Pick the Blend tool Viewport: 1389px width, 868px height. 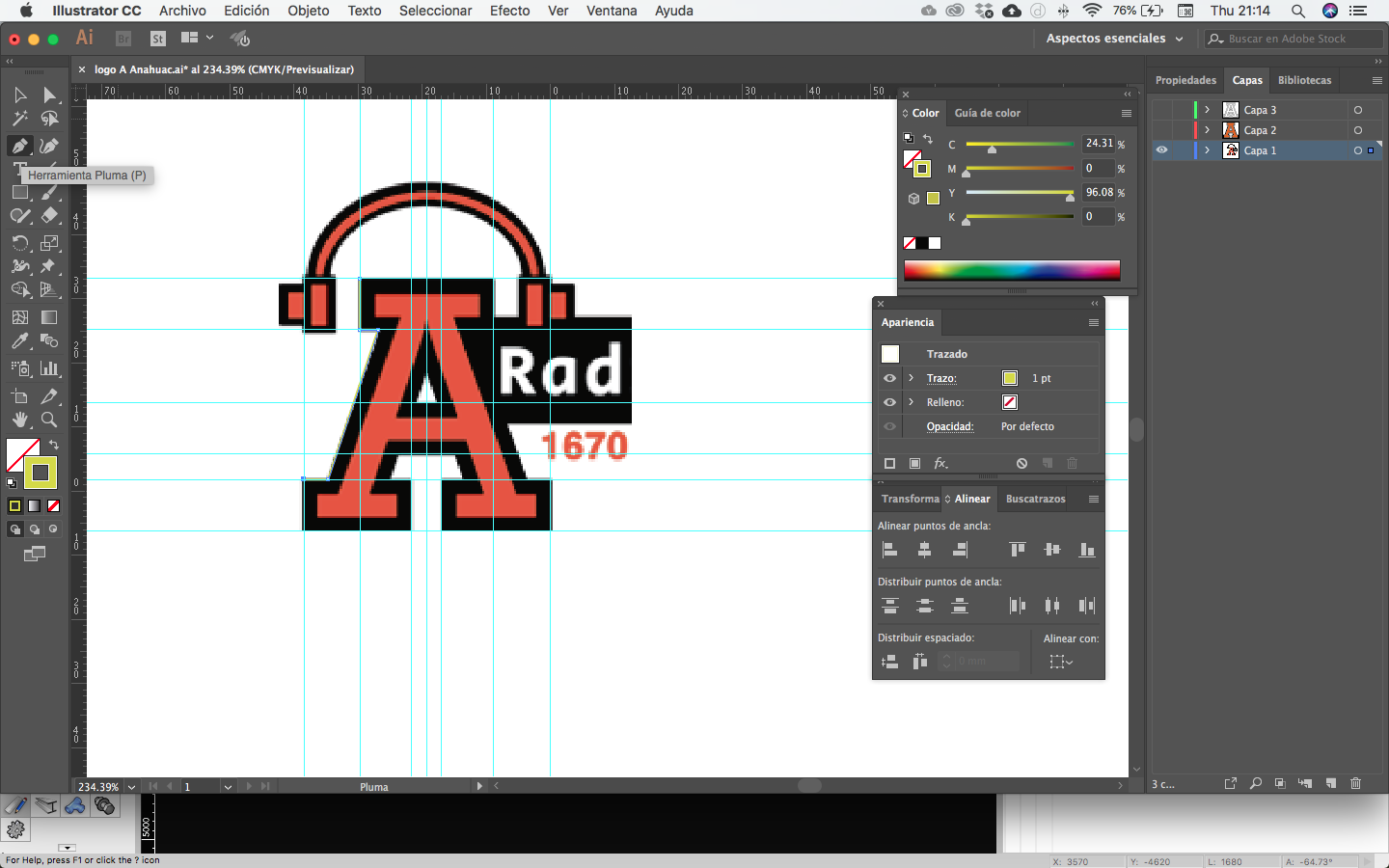click(x=49, y=341)
